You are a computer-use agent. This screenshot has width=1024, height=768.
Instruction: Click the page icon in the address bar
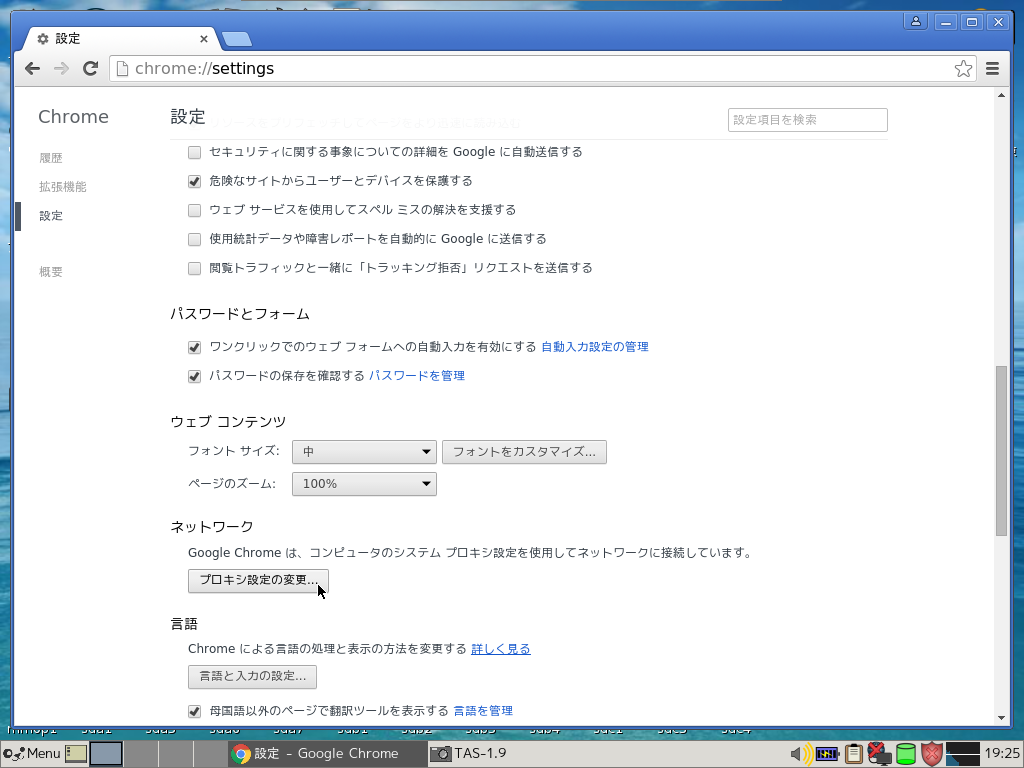pos(122,69)
